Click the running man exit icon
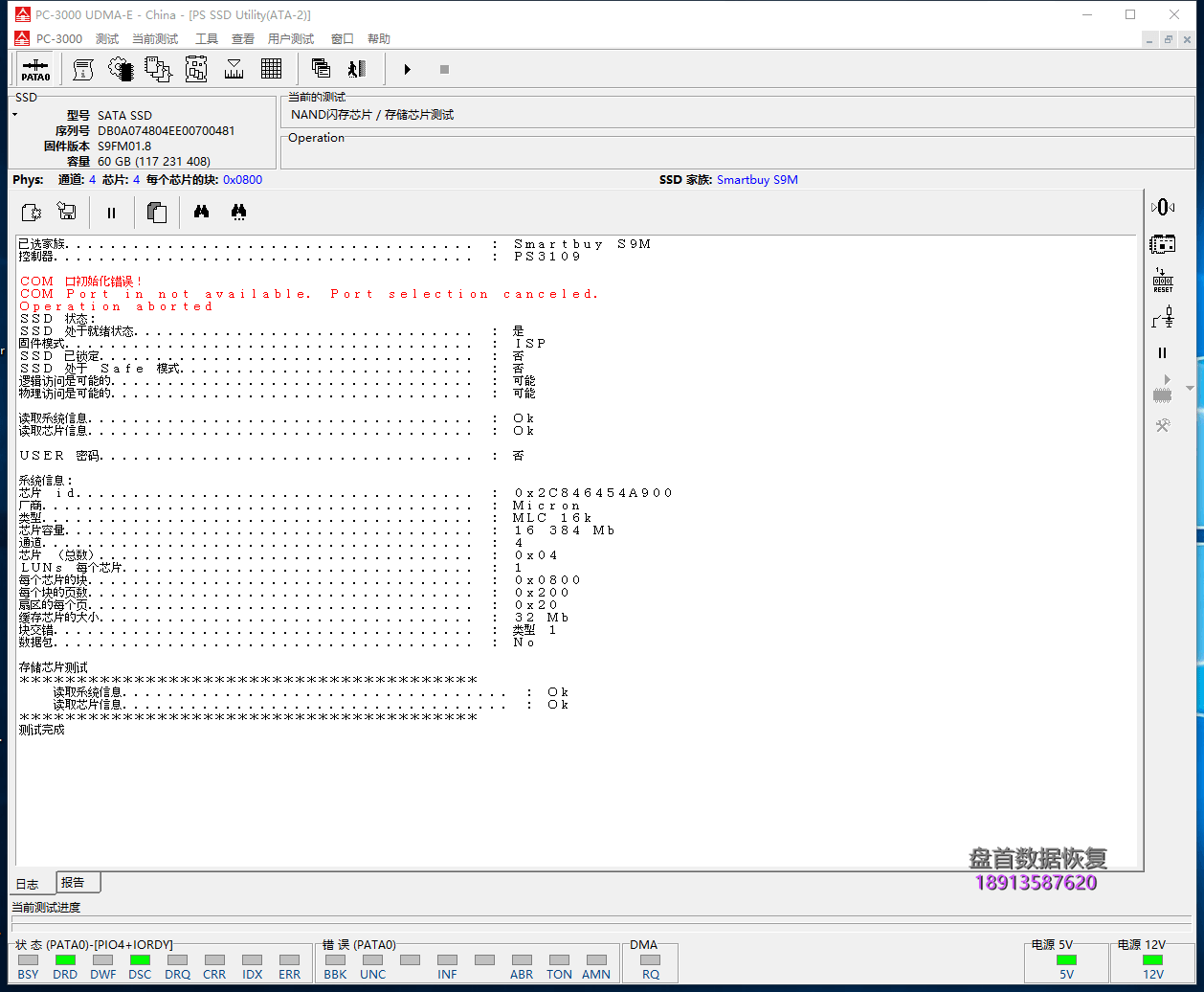 357,69
